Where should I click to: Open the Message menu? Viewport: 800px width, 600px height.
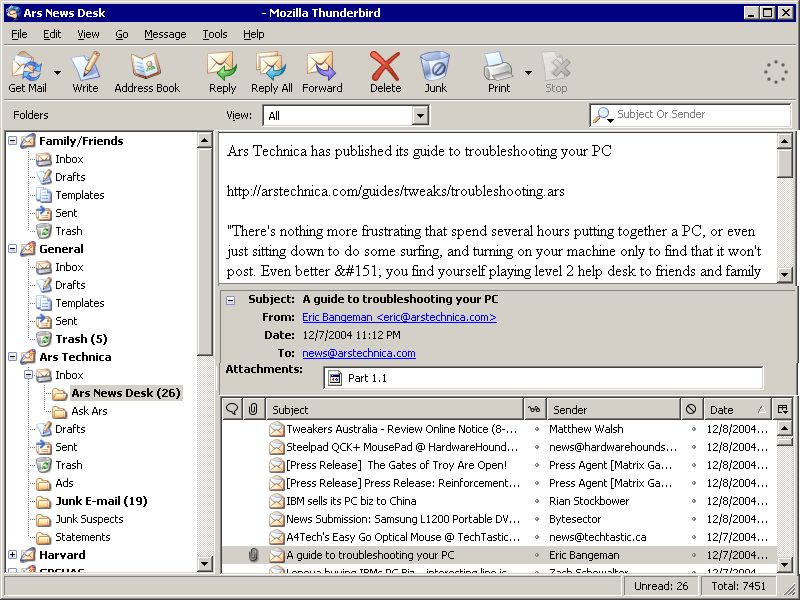click(165, 34)
